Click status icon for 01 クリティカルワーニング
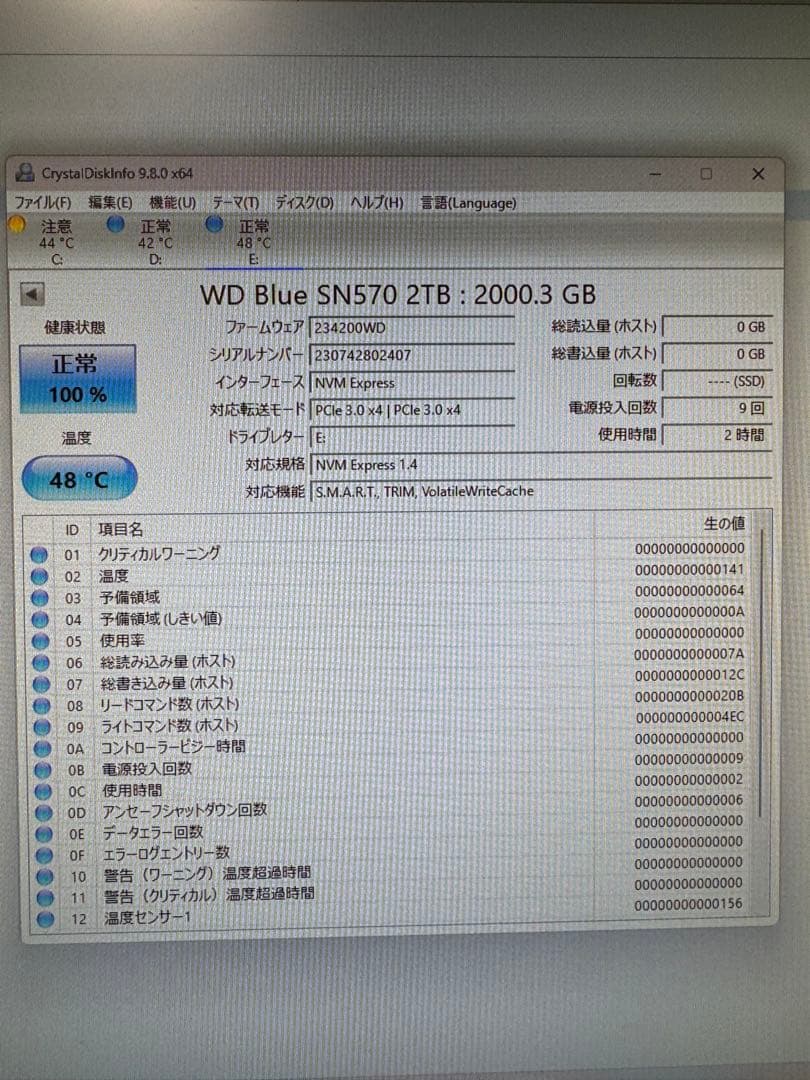Viewport: 810px width, 1080px height. (x=39, y=554)
